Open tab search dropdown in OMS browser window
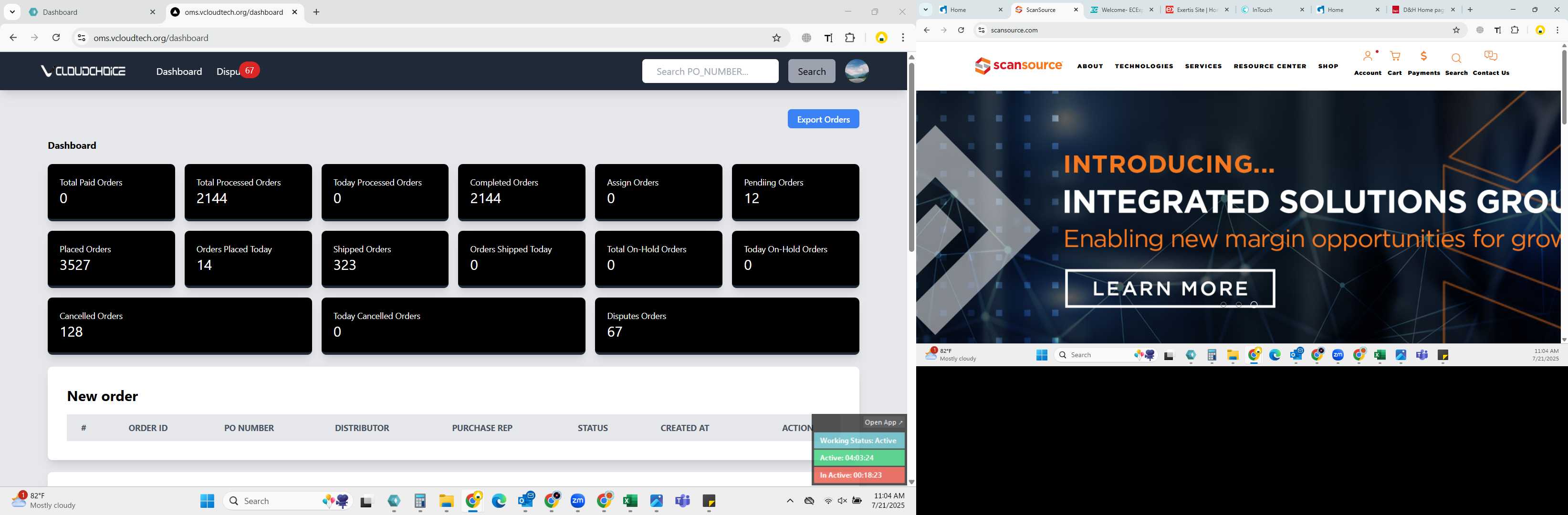The width and height of the screenshot is (1568, 515). 12,12
